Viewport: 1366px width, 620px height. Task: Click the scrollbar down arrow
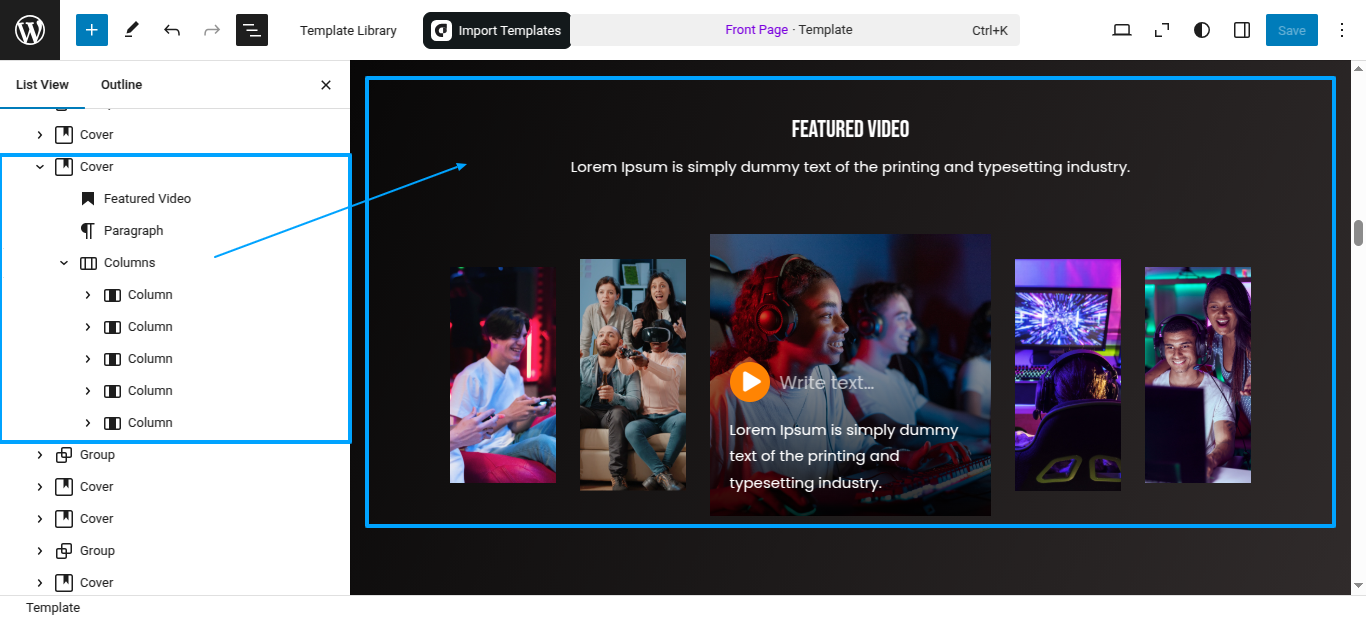[x=1358, y=586]
